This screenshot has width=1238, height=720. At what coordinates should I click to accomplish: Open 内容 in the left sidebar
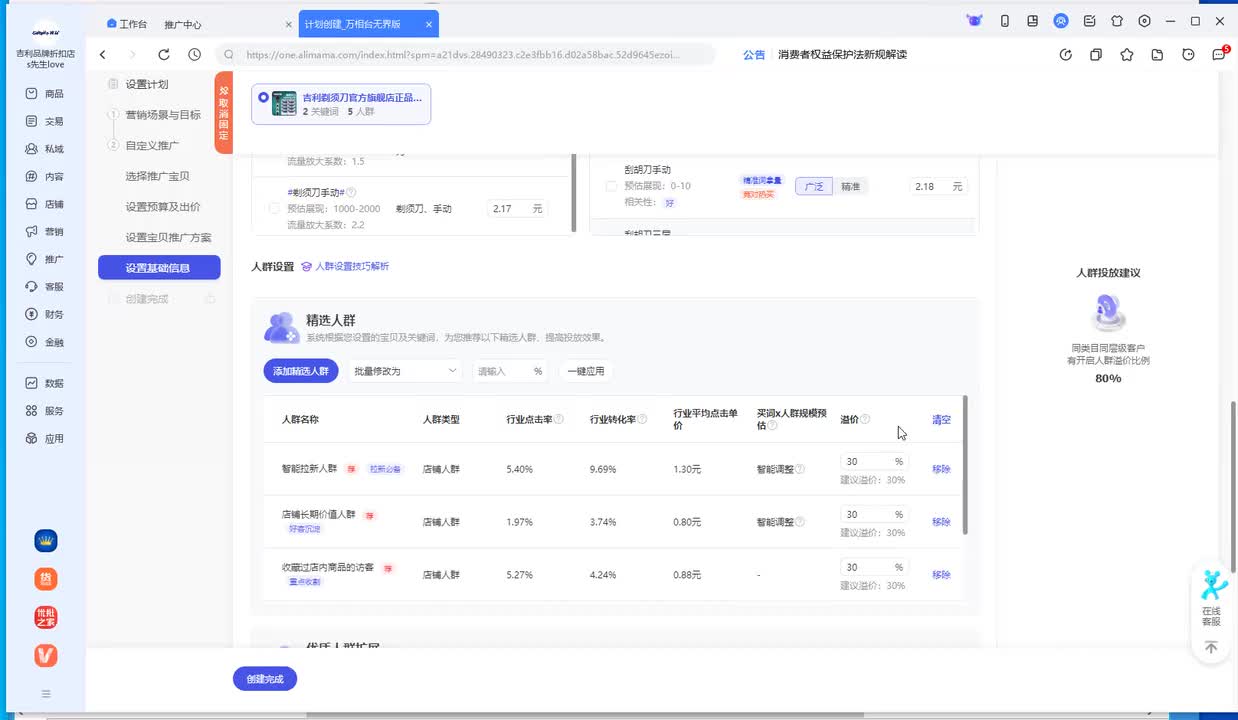[x=44, y=176]
